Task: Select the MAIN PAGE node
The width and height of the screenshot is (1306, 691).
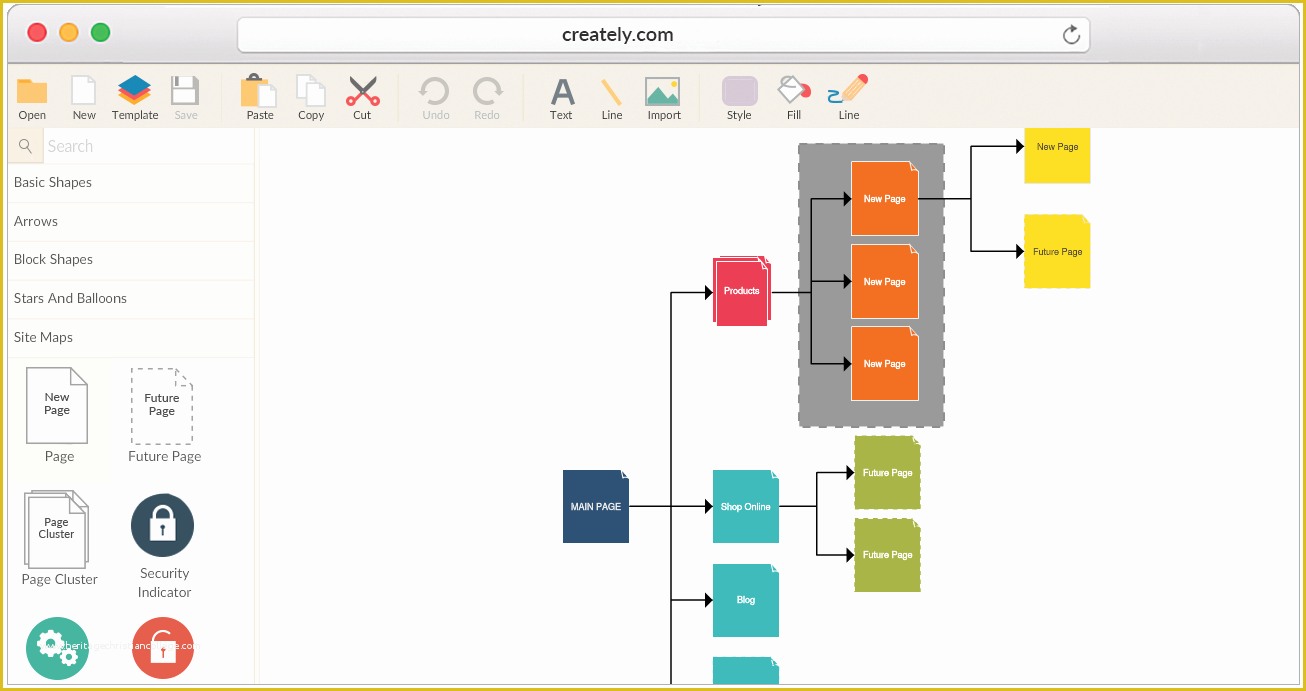Action: (596, 507)
